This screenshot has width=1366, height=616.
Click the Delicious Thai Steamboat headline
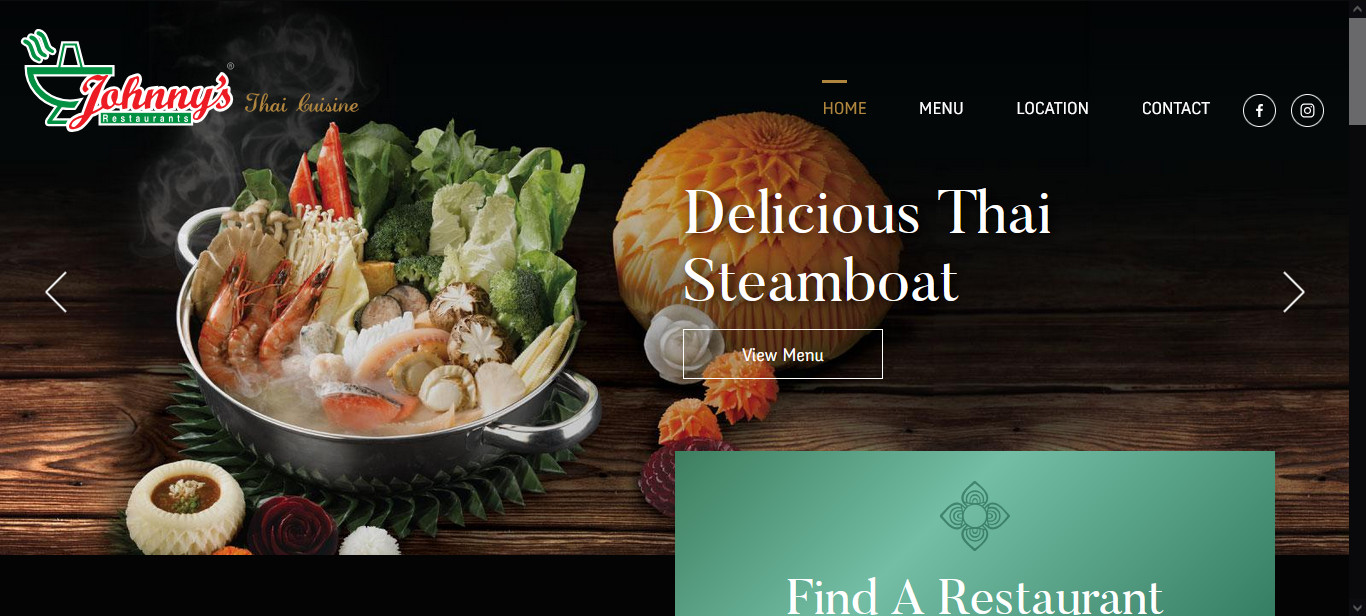pos(867,246)
